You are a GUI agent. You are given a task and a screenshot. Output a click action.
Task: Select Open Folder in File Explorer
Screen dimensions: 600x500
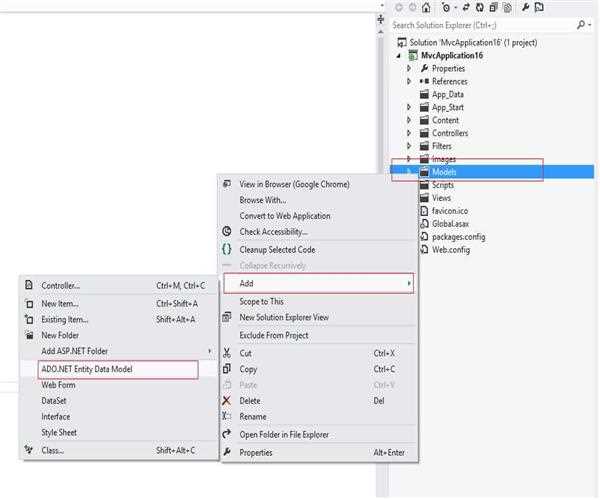[x=283, y=434]
